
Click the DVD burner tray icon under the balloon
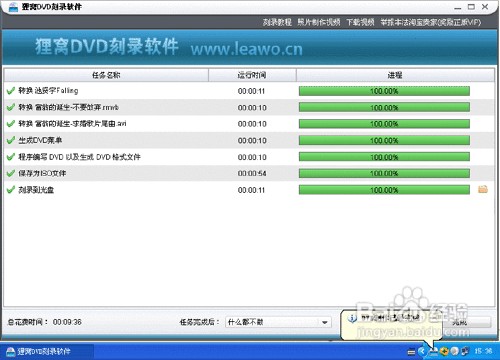pyautogui.click(x=434, y=351)
